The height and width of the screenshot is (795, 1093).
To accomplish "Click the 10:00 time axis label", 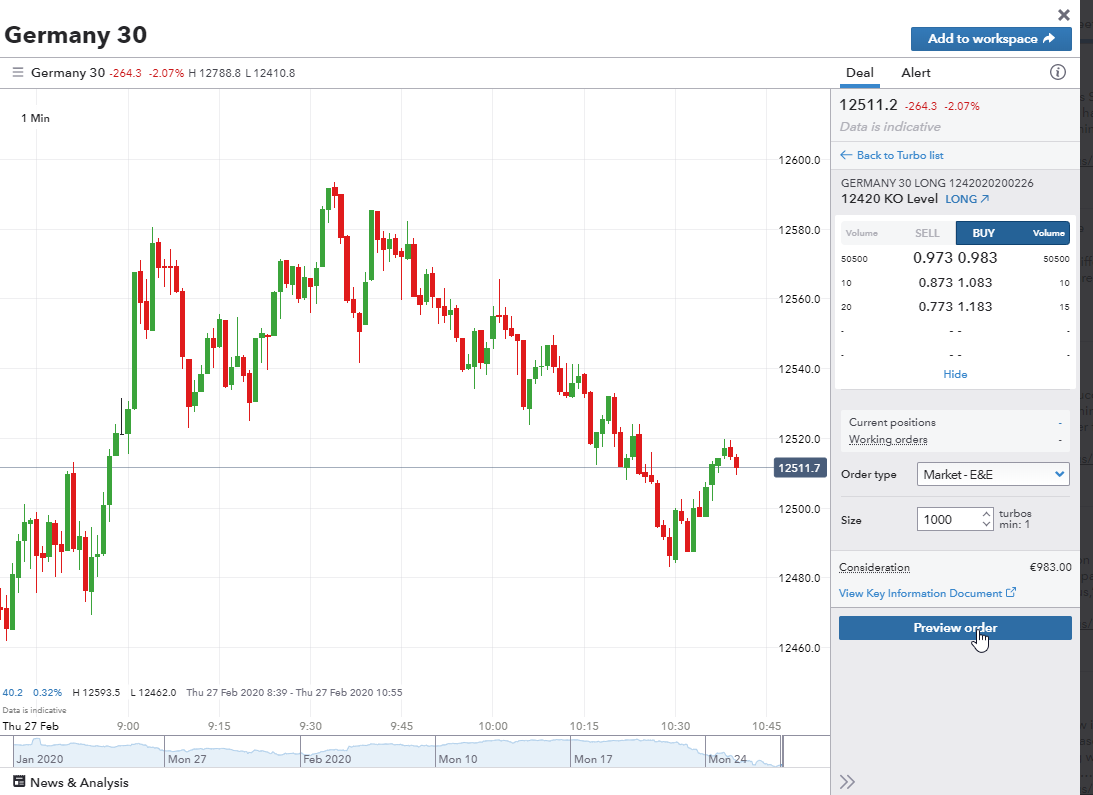I will [x=493, y=726].
